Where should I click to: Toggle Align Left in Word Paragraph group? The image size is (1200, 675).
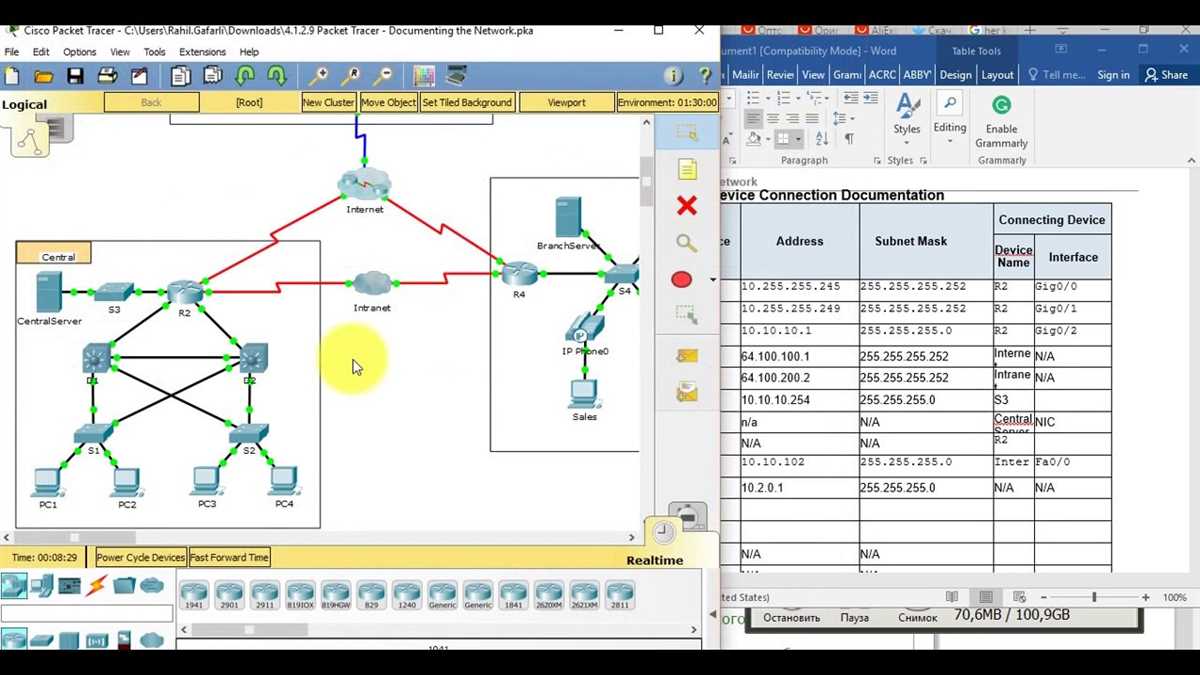pos(753,118)
